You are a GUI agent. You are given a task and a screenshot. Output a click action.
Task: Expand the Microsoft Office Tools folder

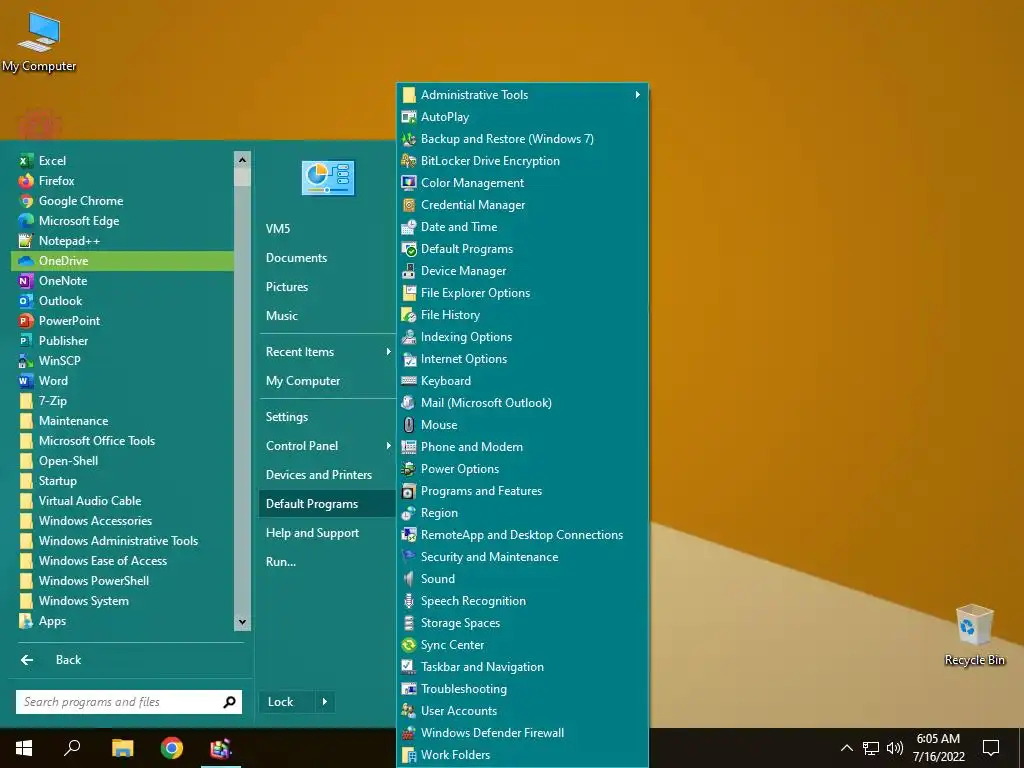pos(122,441)
